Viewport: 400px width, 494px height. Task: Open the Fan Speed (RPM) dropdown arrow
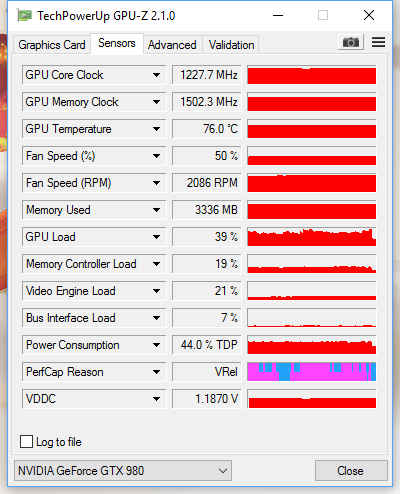coord(156,183)
